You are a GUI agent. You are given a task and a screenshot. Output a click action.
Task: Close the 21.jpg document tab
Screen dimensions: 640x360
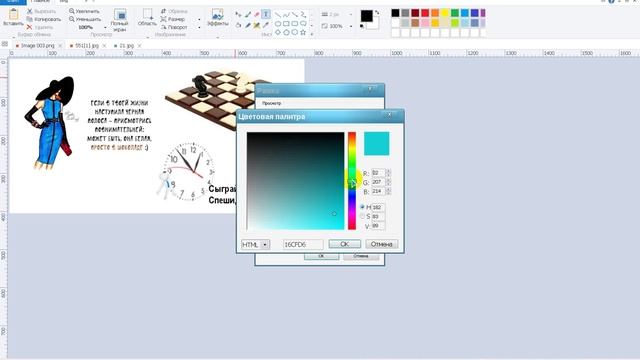[x=140, y=46]
